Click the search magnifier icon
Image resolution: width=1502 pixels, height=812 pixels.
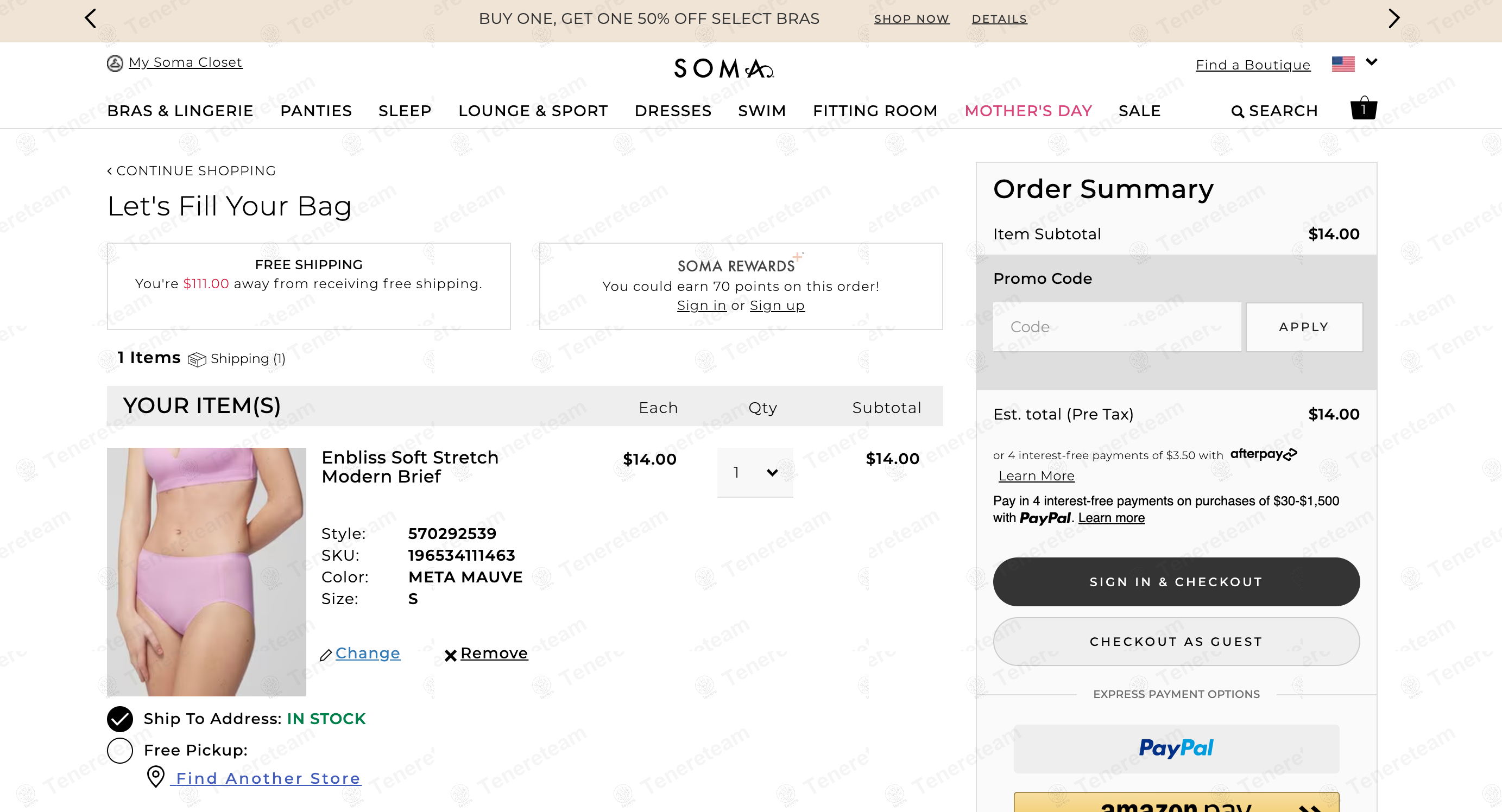tap(1238, 111)
